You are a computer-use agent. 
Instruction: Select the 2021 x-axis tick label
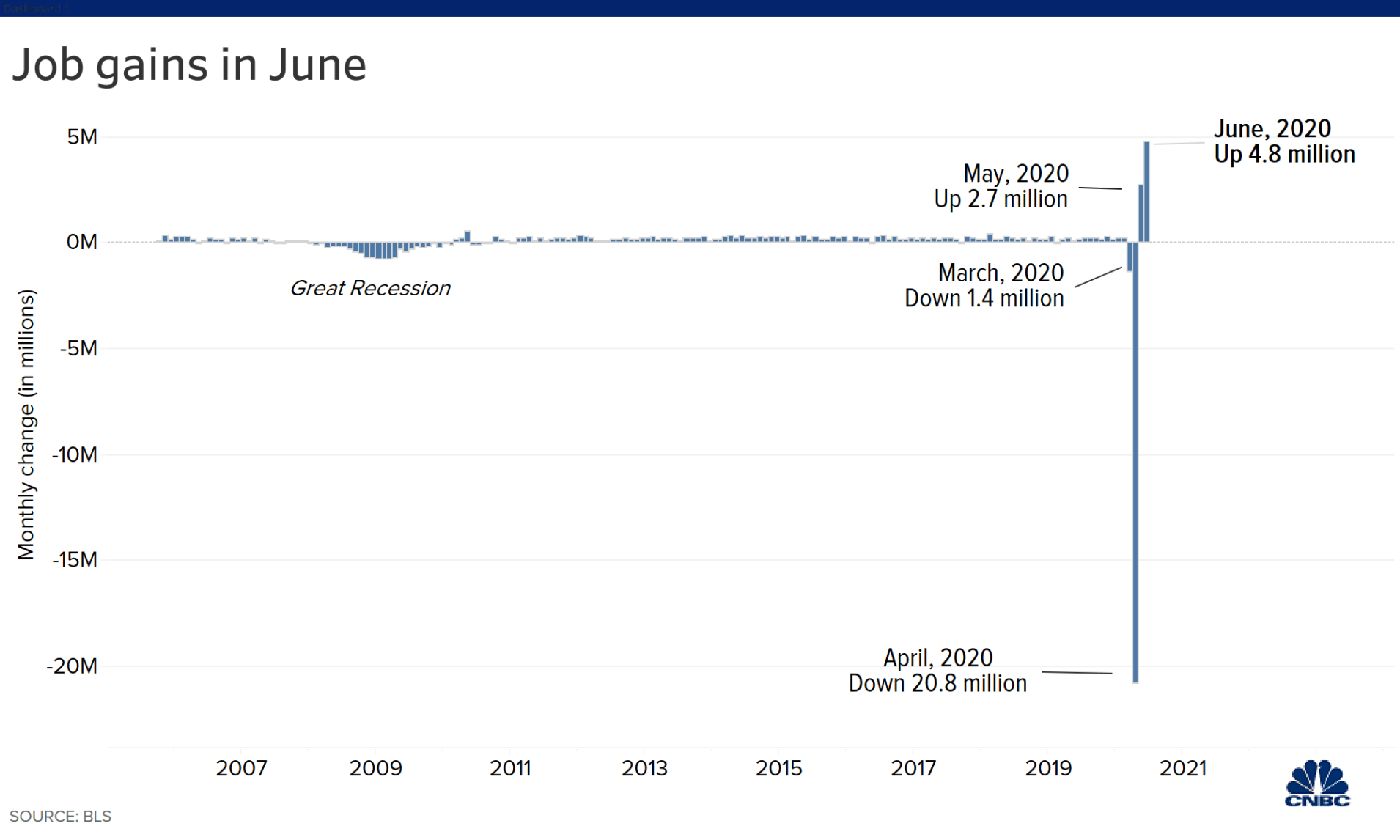click(x=1183, y=768)
